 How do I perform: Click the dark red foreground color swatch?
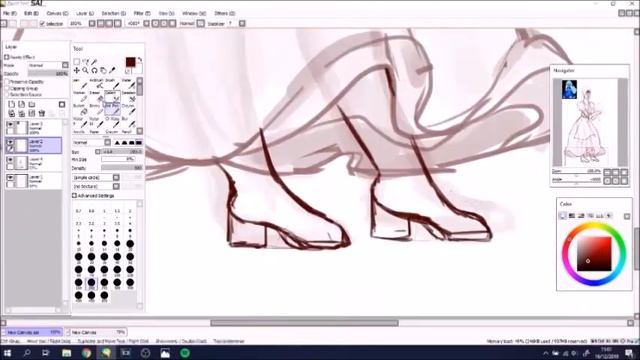(x=130, y=62)
